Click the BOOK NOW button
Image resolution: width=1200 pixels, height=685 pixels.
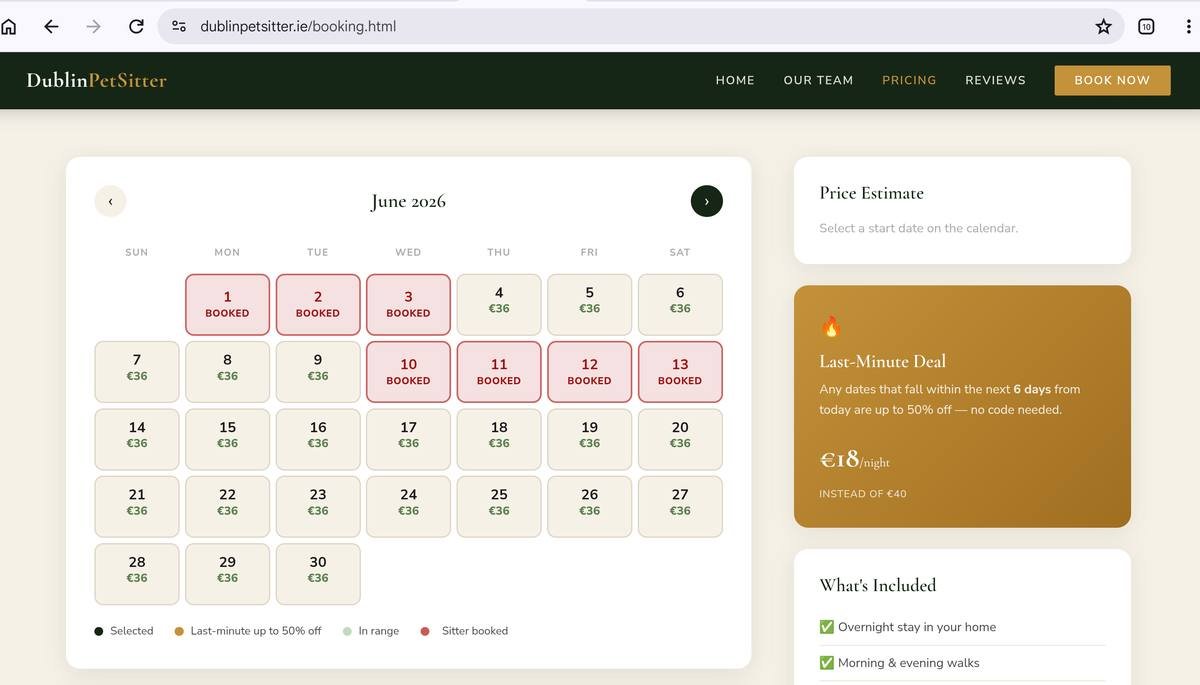(x=1112, y=80)
